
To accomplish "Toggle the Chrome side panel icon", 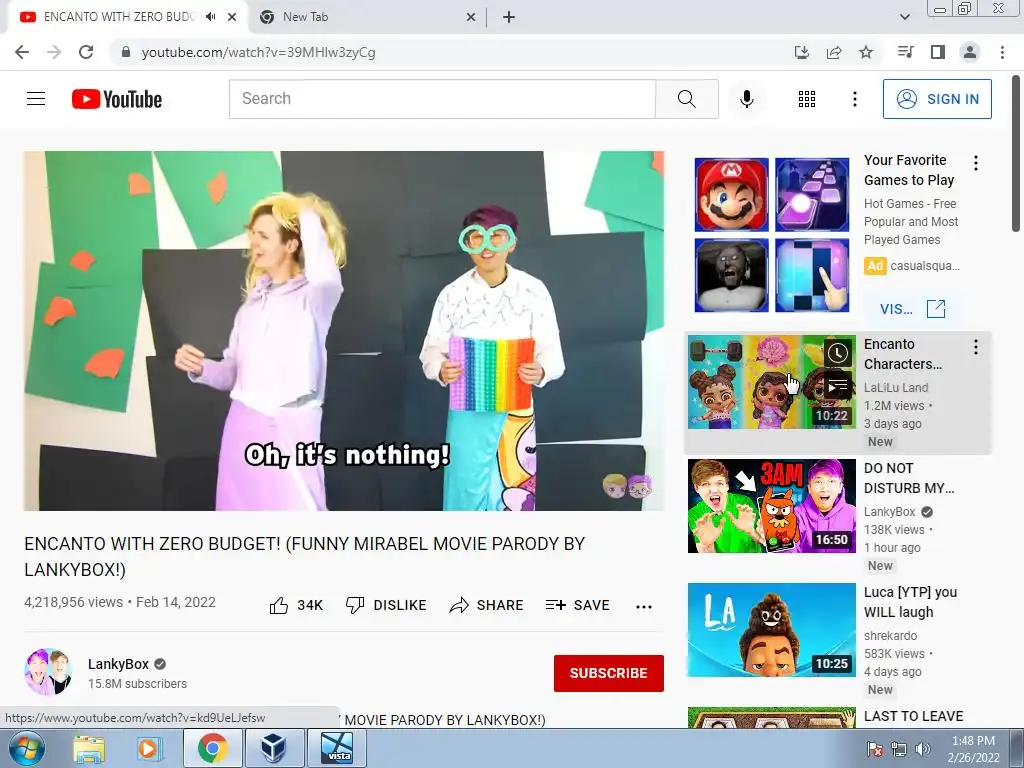I will point(938,52).
